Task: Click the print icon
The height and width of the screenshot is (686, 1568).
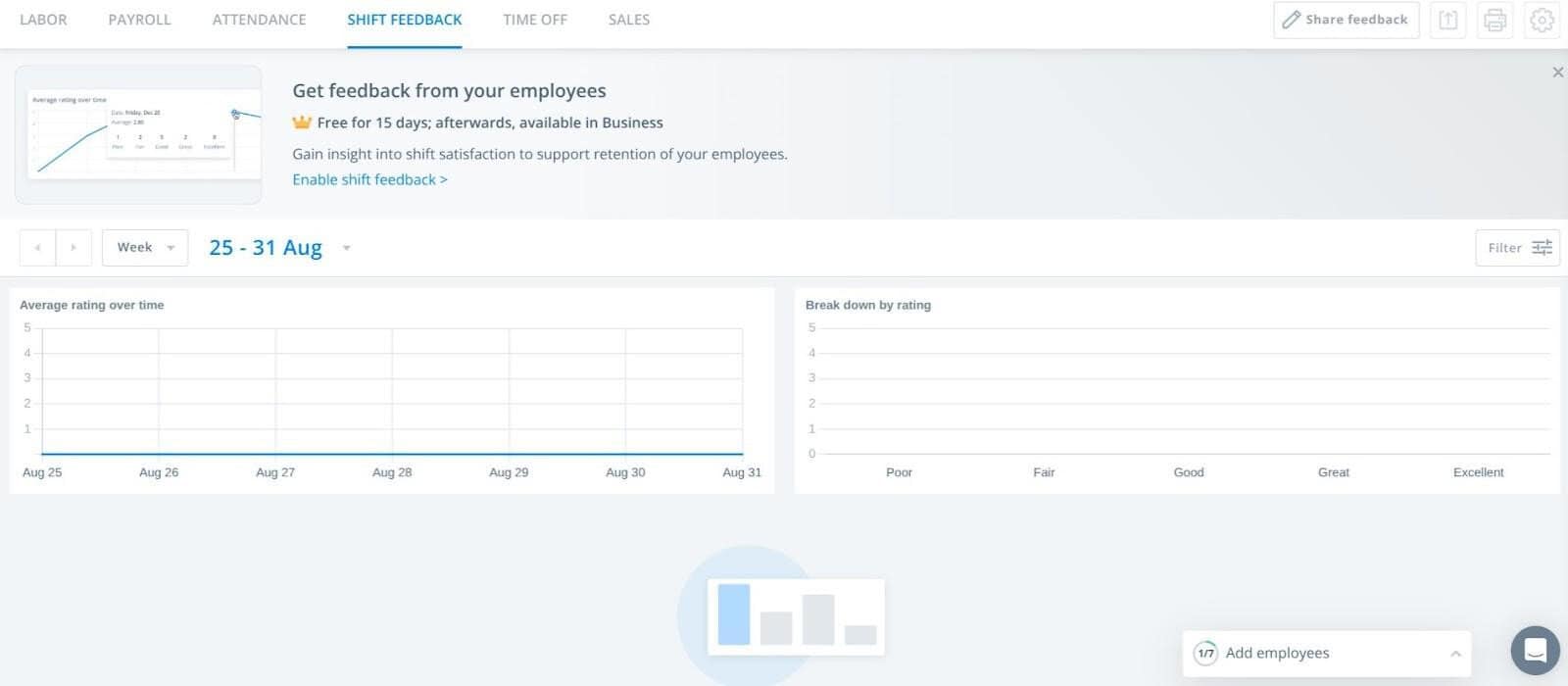Action: tap(1494, 20)
